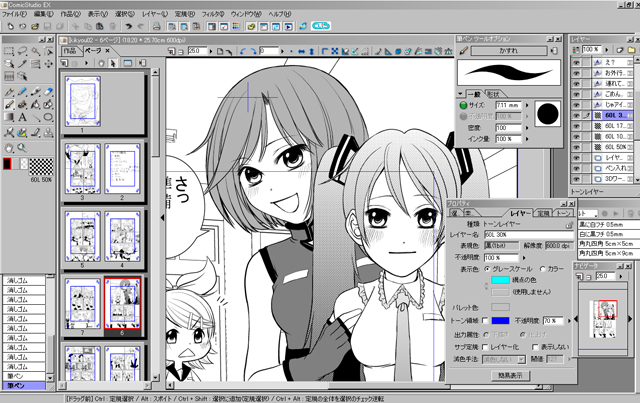This screenshot has height=403, width=640.
Task: Select the straight line tool
Action: pyautogui.click(x=36, y=118)
